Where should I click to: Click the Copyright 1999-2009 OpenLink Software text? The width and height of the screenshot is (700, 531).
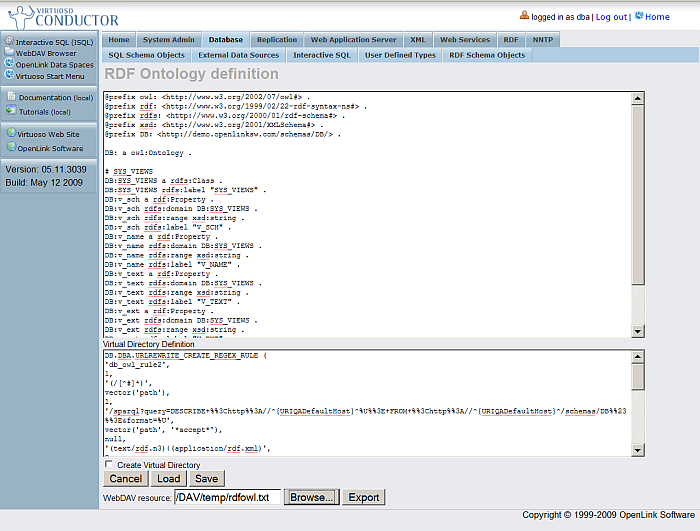[608, 515]
